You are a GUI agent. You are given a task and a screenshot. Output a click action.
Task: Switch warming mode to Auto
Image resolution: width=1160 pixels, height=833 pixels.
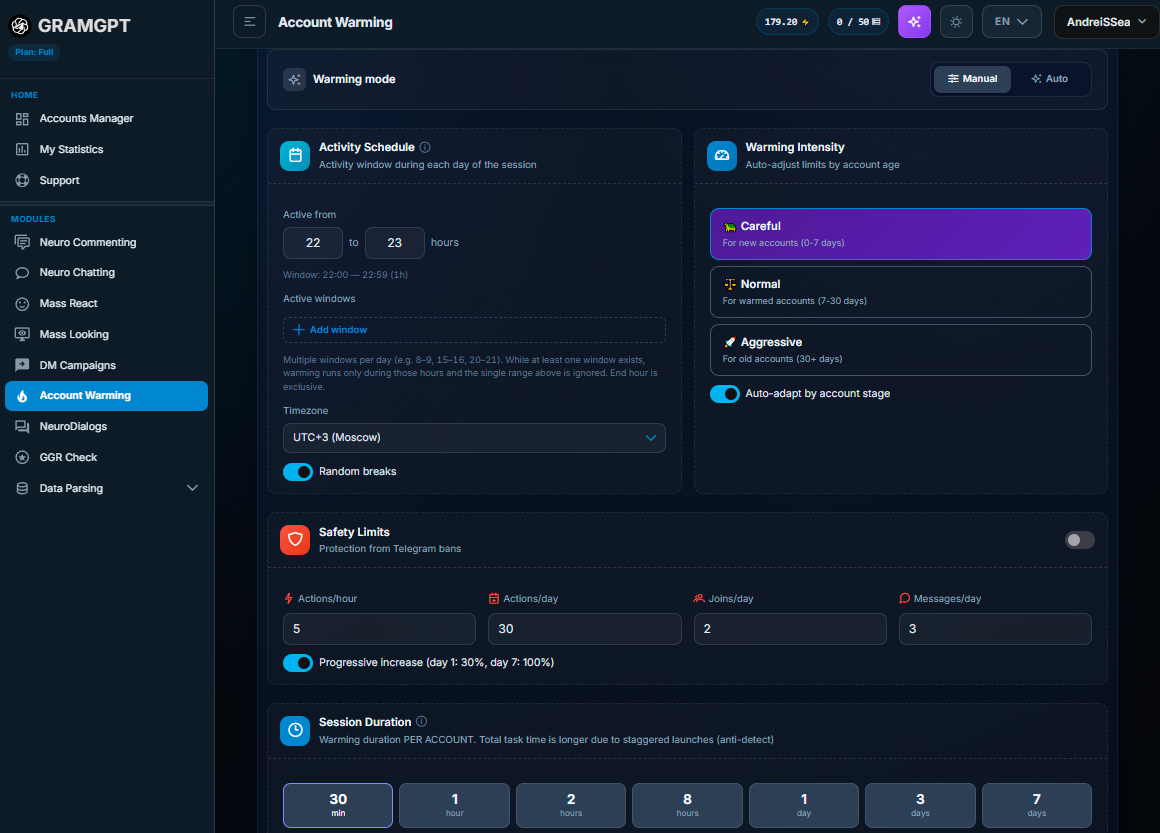tap(1050, 79)
